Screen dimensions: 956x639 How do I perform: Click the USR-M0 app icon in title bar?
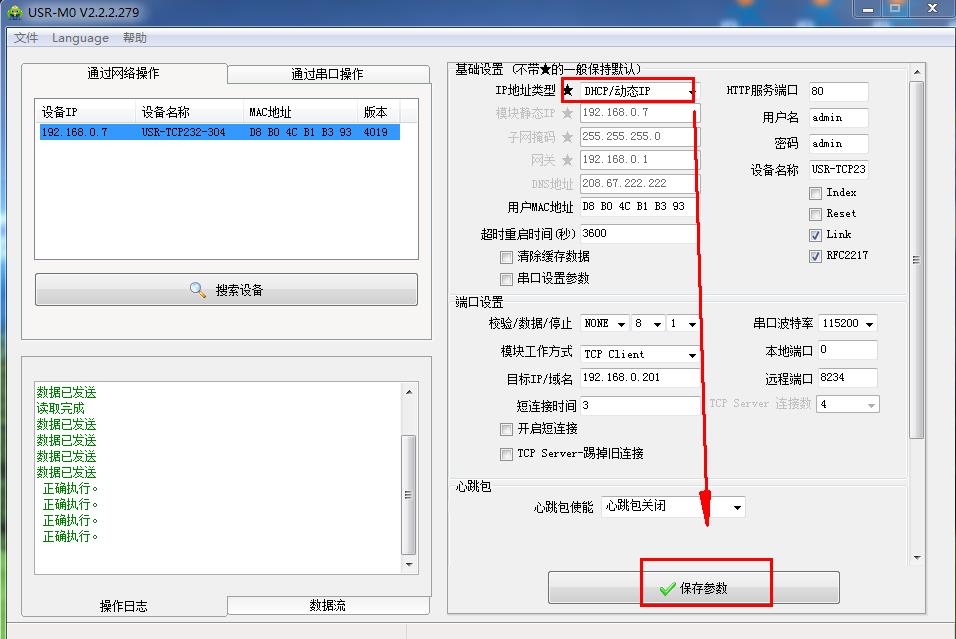(15, 12)
